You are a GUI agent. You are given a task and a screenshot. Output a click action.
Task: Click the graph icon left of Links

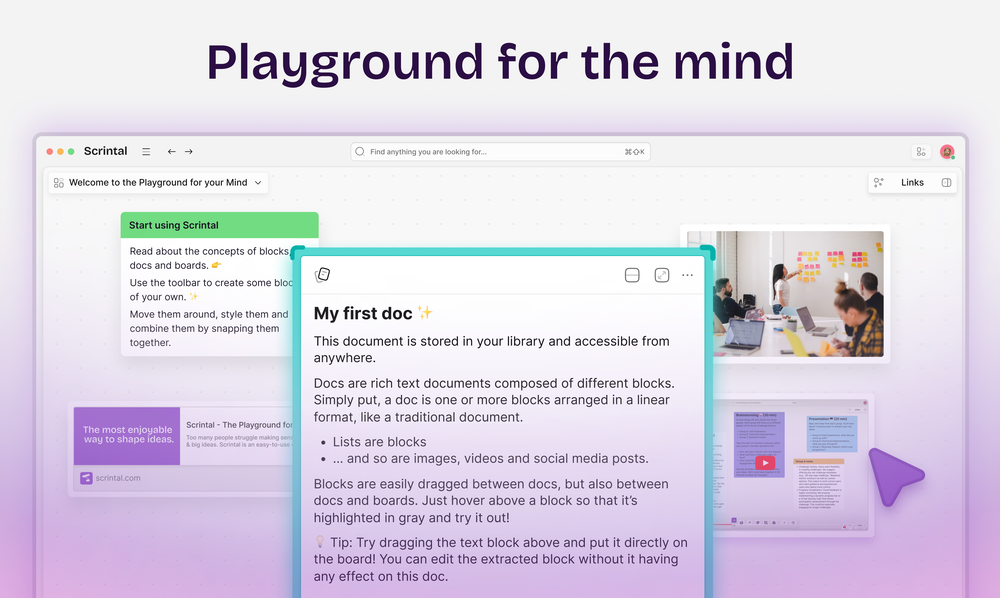878,183
